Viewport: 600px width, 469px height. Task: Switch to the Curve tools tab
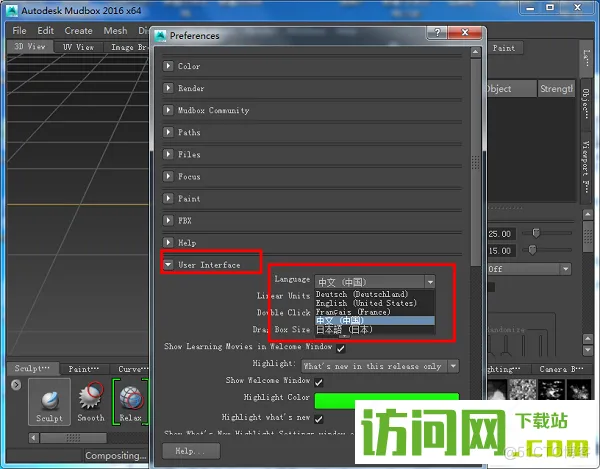[129, 369]
